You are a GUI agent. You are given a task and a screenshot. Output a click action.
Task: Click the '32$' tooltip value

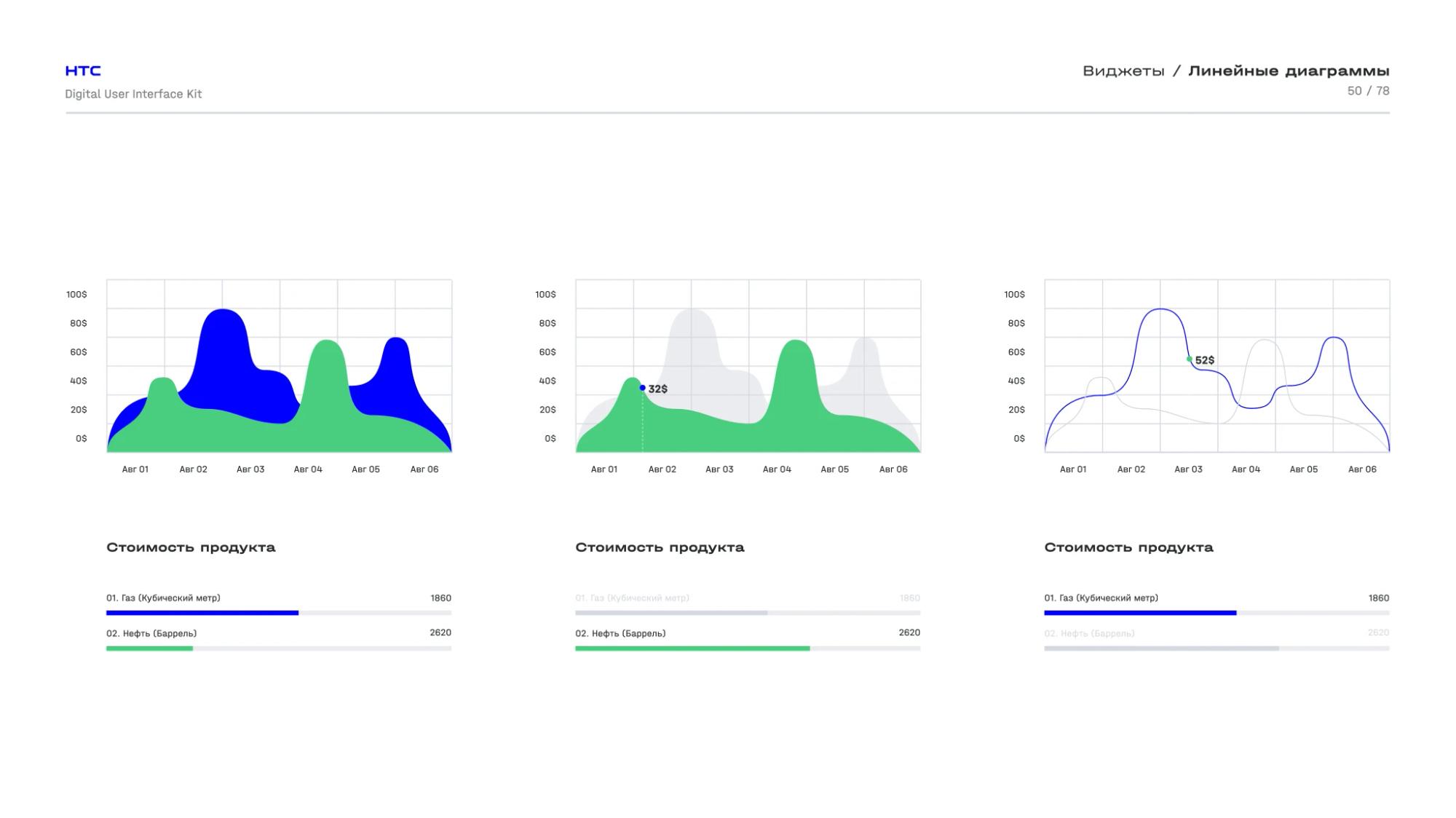pyautogui.click(x=658, y=389)
